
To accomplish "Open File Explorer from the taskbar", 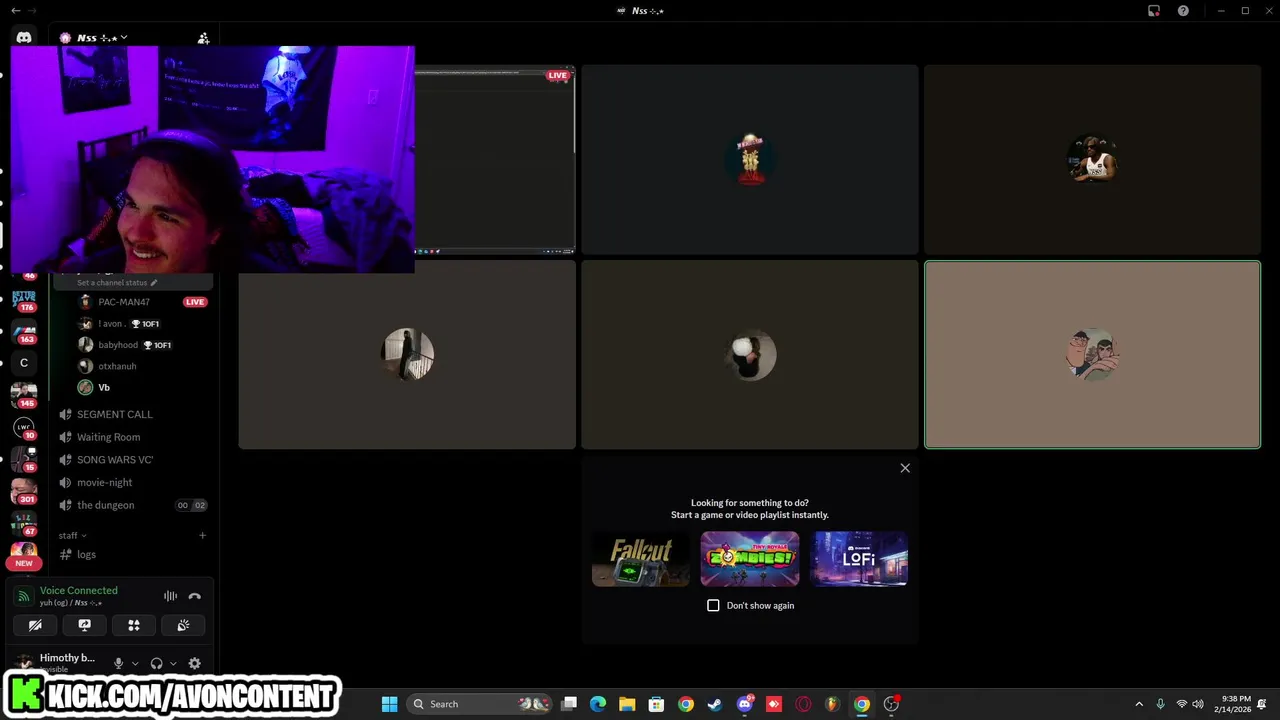I will [x=627, y=704].
